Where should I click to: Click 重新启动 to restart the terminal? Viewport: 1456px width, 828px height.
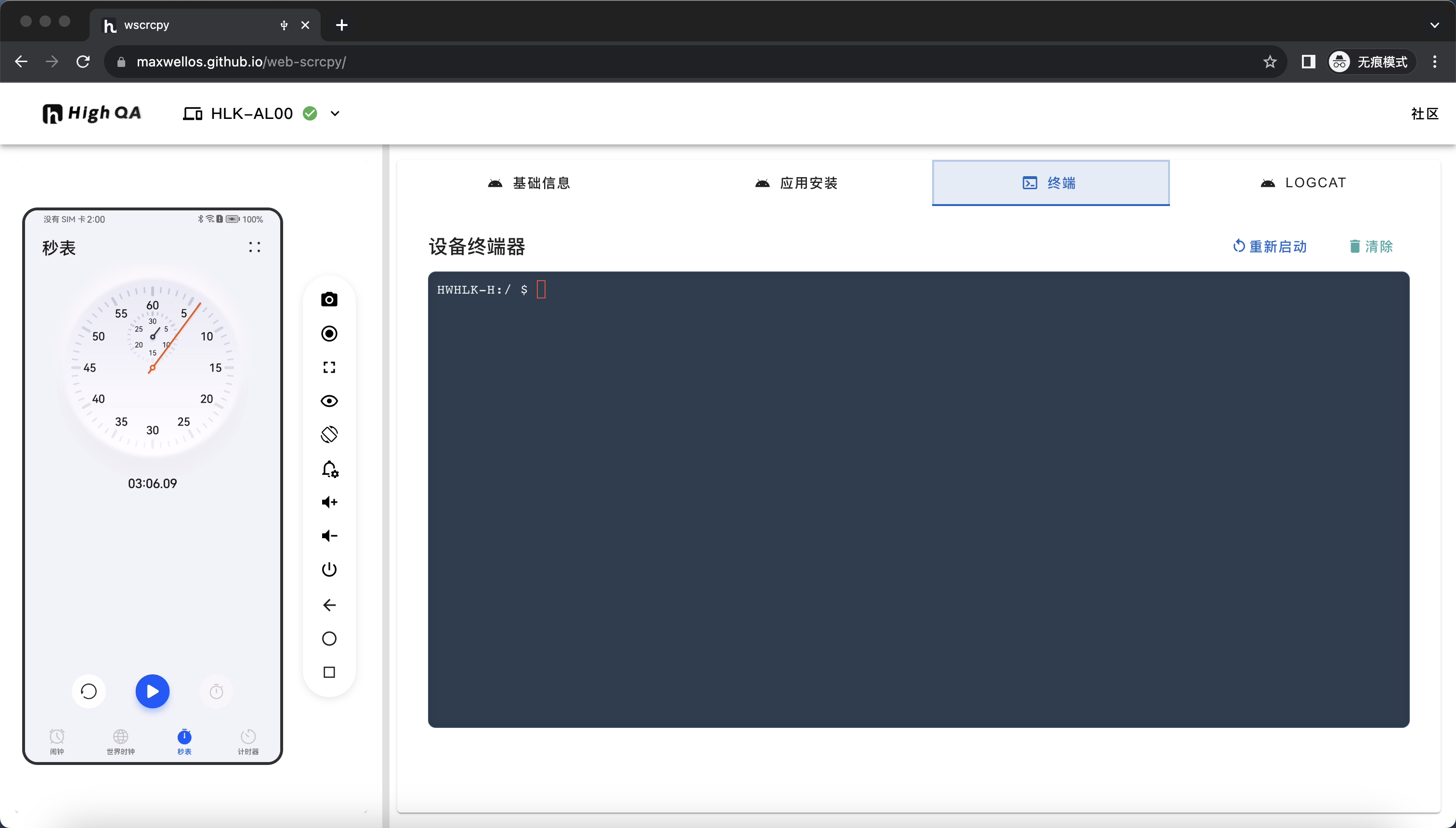(x=1271, y=246)
